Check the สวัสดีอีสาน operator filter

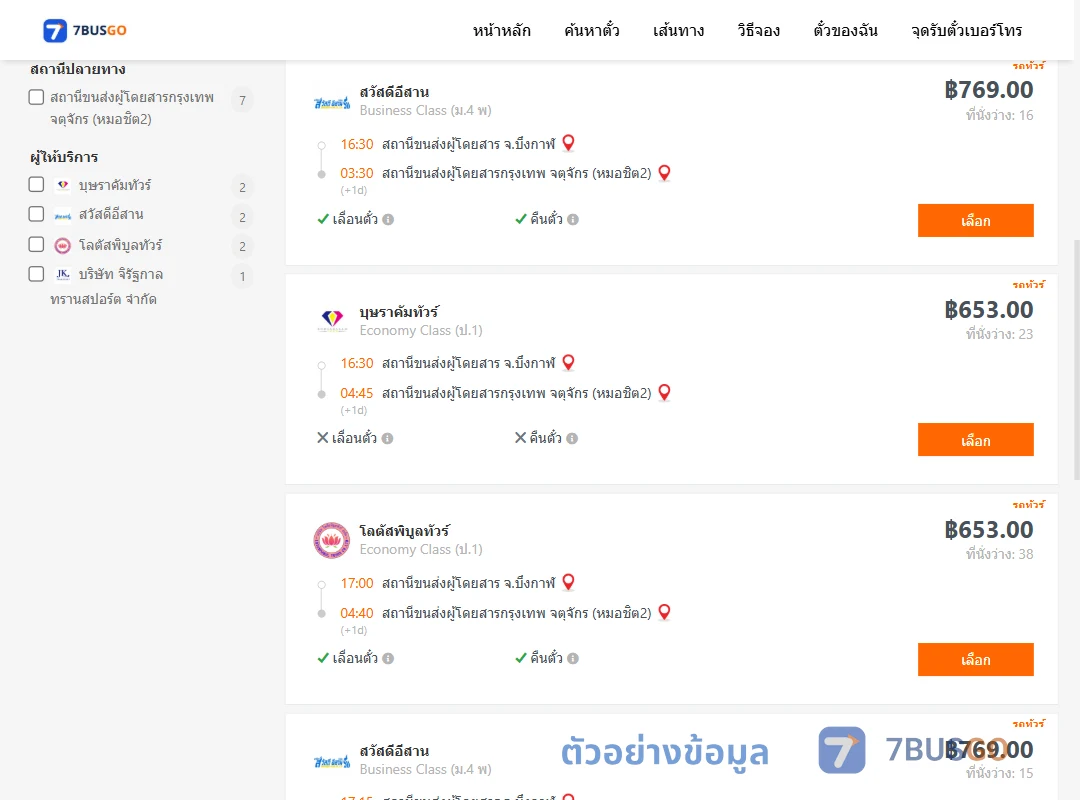37,214
